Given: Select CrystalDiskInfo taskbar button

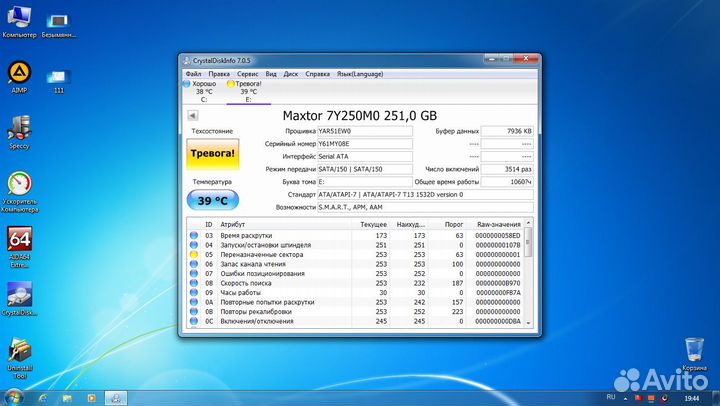Looking at the screenshot, I should coord(116,398).
